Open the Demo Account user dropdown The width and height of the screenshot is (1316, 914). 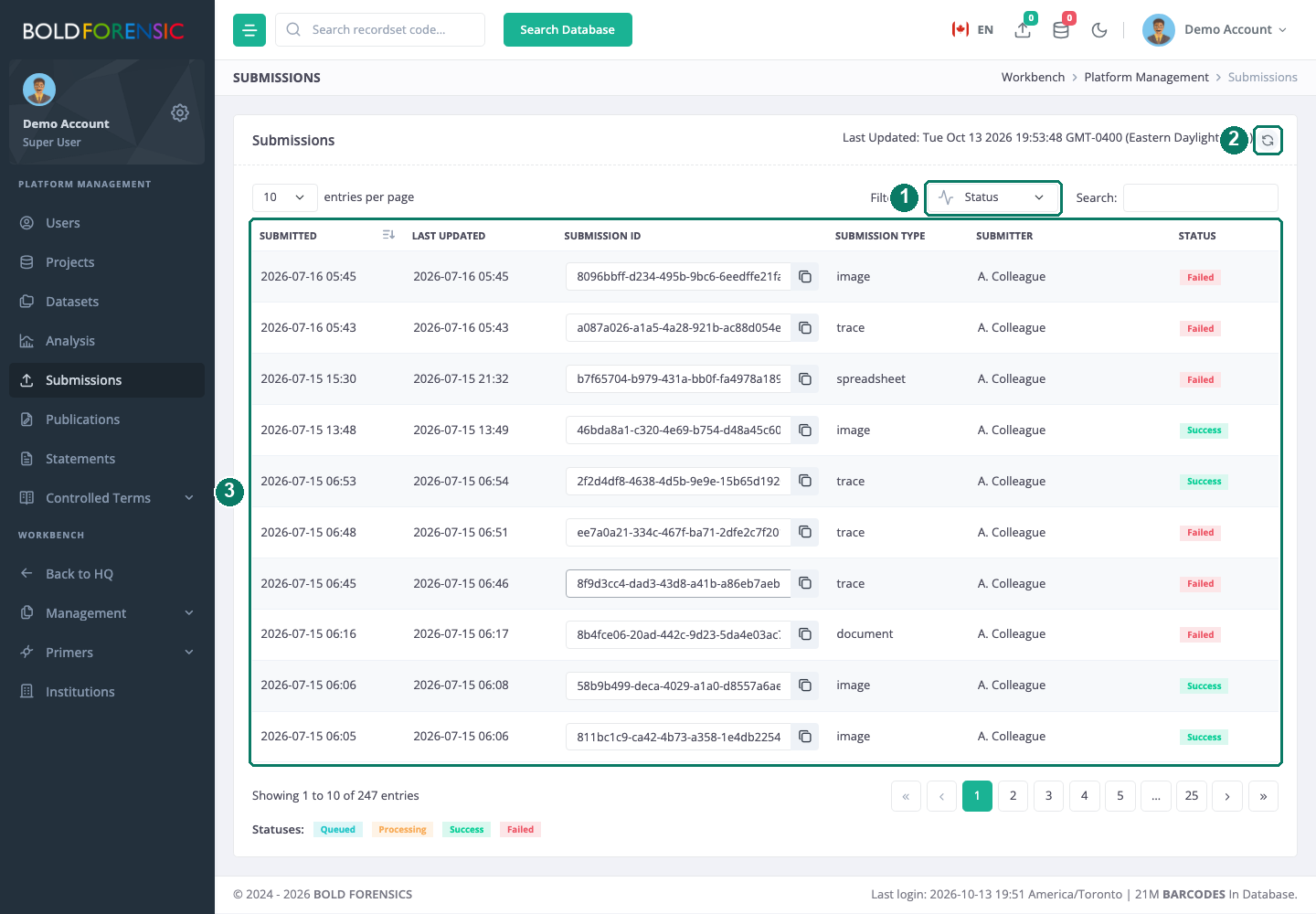point(1215,30)
